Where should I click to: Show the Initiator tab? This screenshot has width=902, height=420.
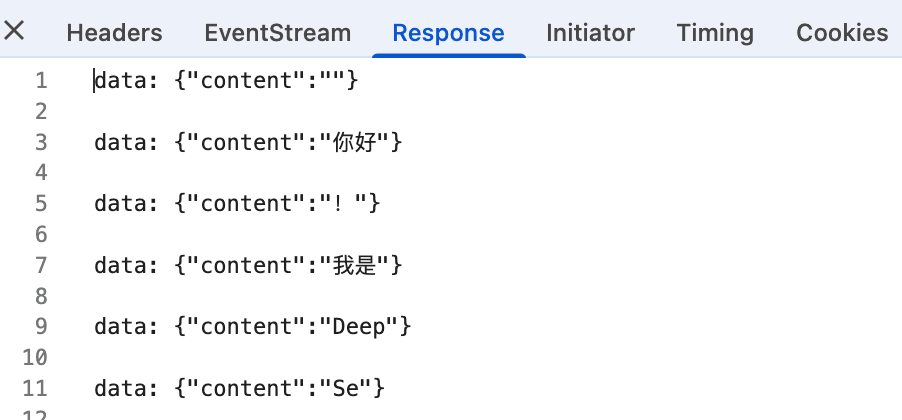[590, 33]
